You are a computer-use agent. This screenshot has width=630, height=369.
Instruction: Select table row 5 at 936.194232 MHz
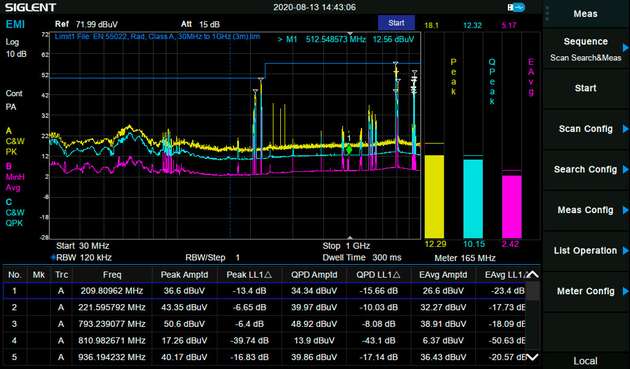265,357
